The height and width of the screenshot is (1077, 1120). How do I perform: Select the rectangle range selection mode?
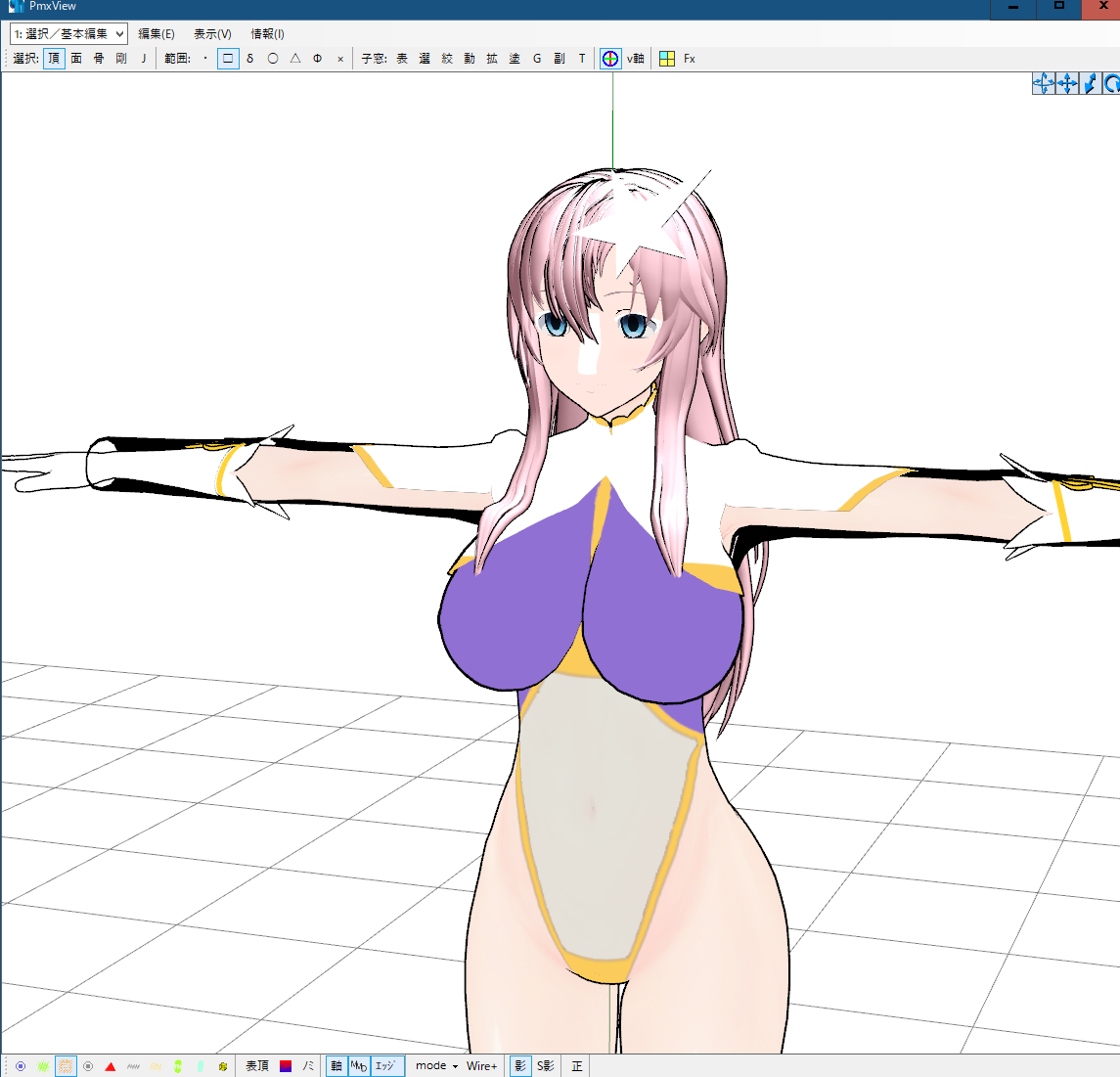click(x=228, y=59)
